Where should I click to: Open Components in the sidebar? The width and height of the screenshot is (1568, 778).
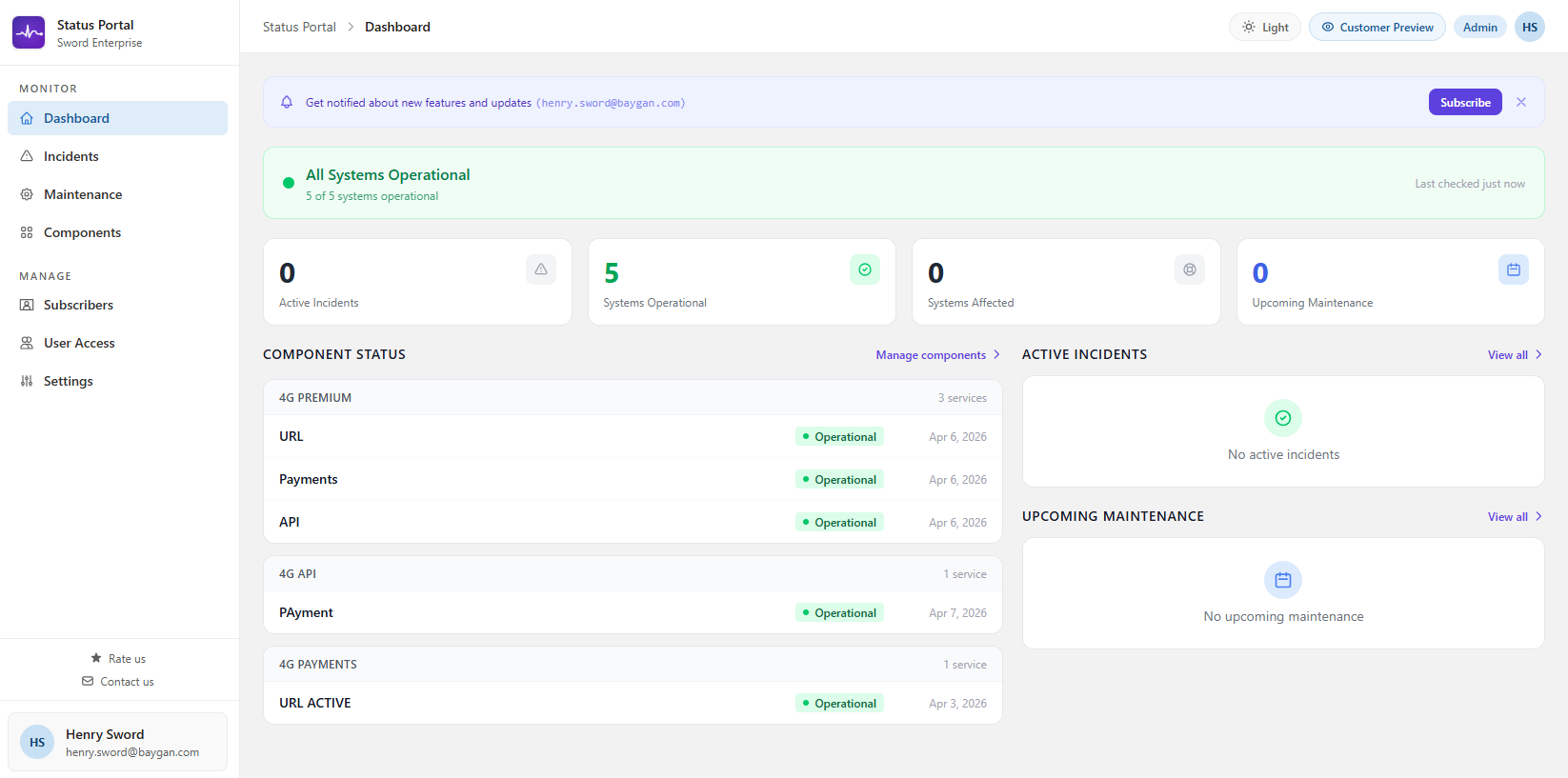pyautogui.click(x=117, y=232)
